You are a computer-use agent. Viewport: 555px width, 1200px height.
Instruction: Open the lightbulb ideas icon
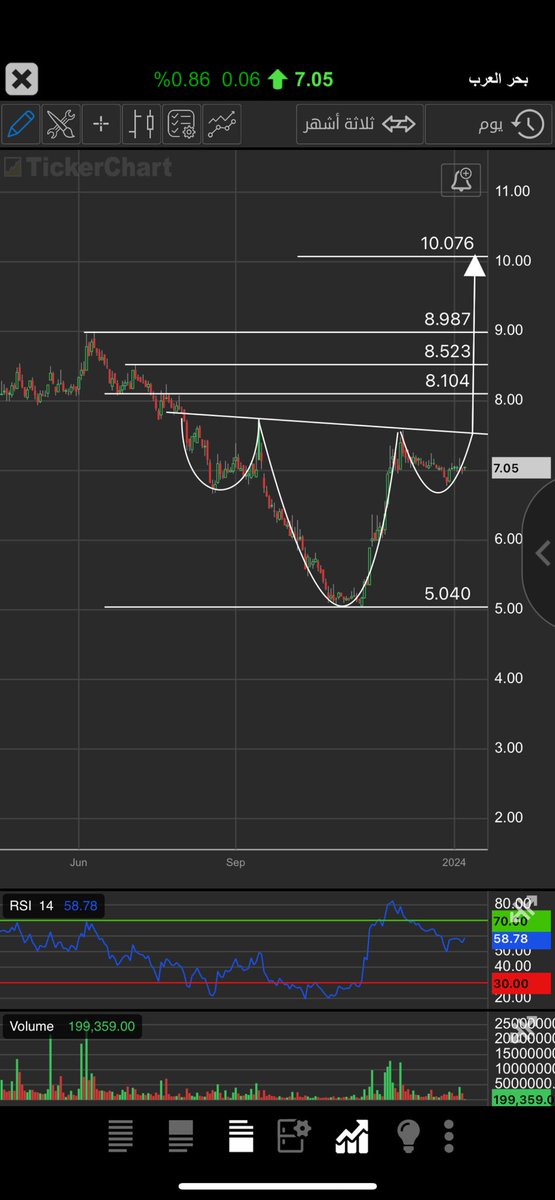point(408,1136)
